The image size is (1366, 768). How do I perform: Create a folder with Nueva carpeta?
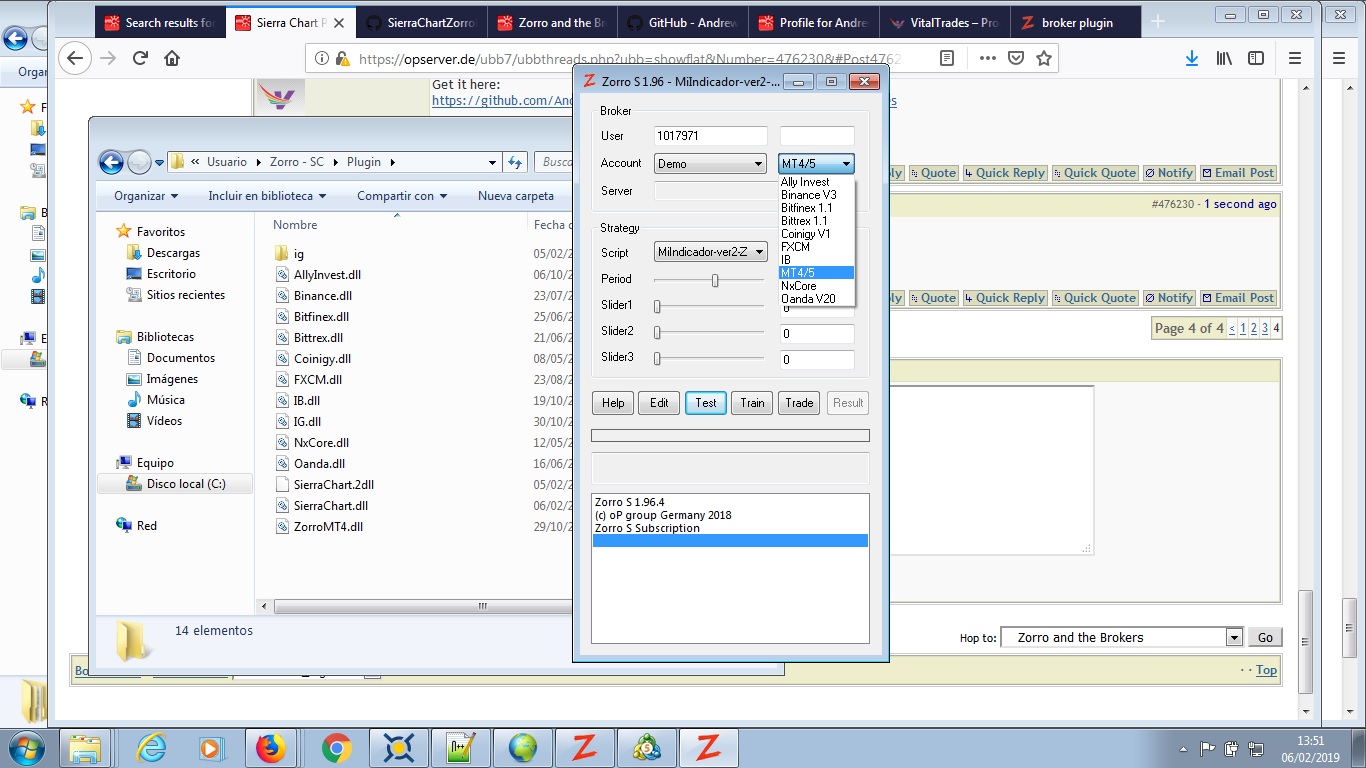point(516,196)
